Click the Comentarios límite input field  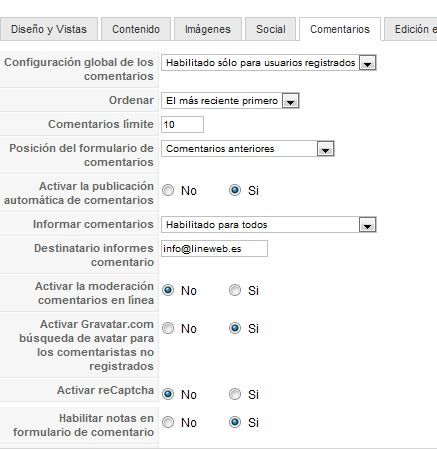tap(182, 125)
